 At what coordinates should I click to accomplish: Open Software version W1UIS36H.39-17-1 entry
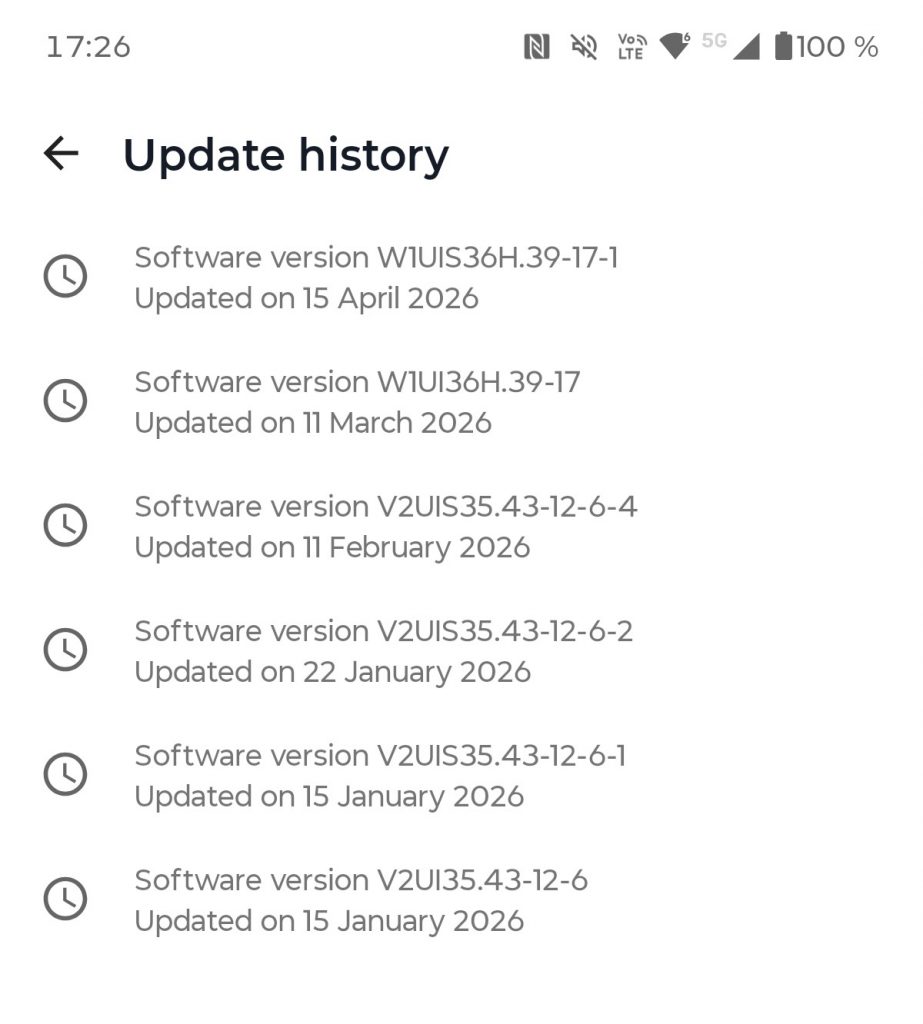click(376, 277)
